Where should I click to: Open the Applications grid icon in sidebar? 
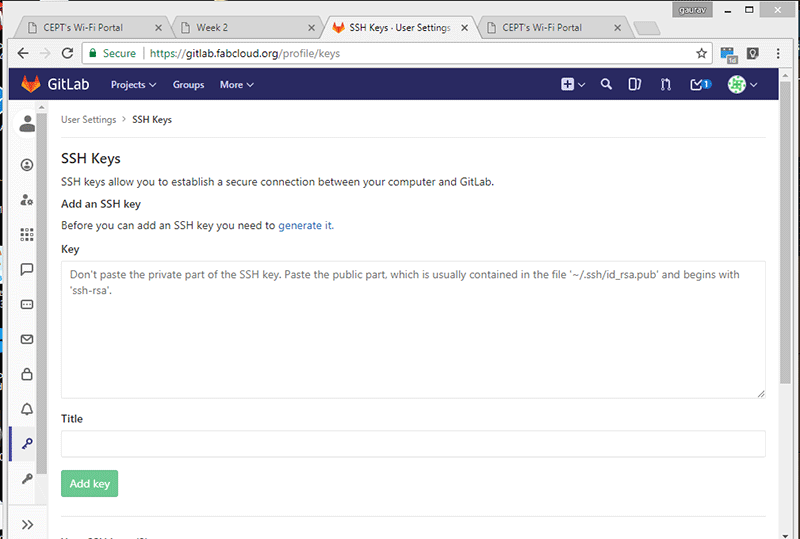tap(27, 234)
